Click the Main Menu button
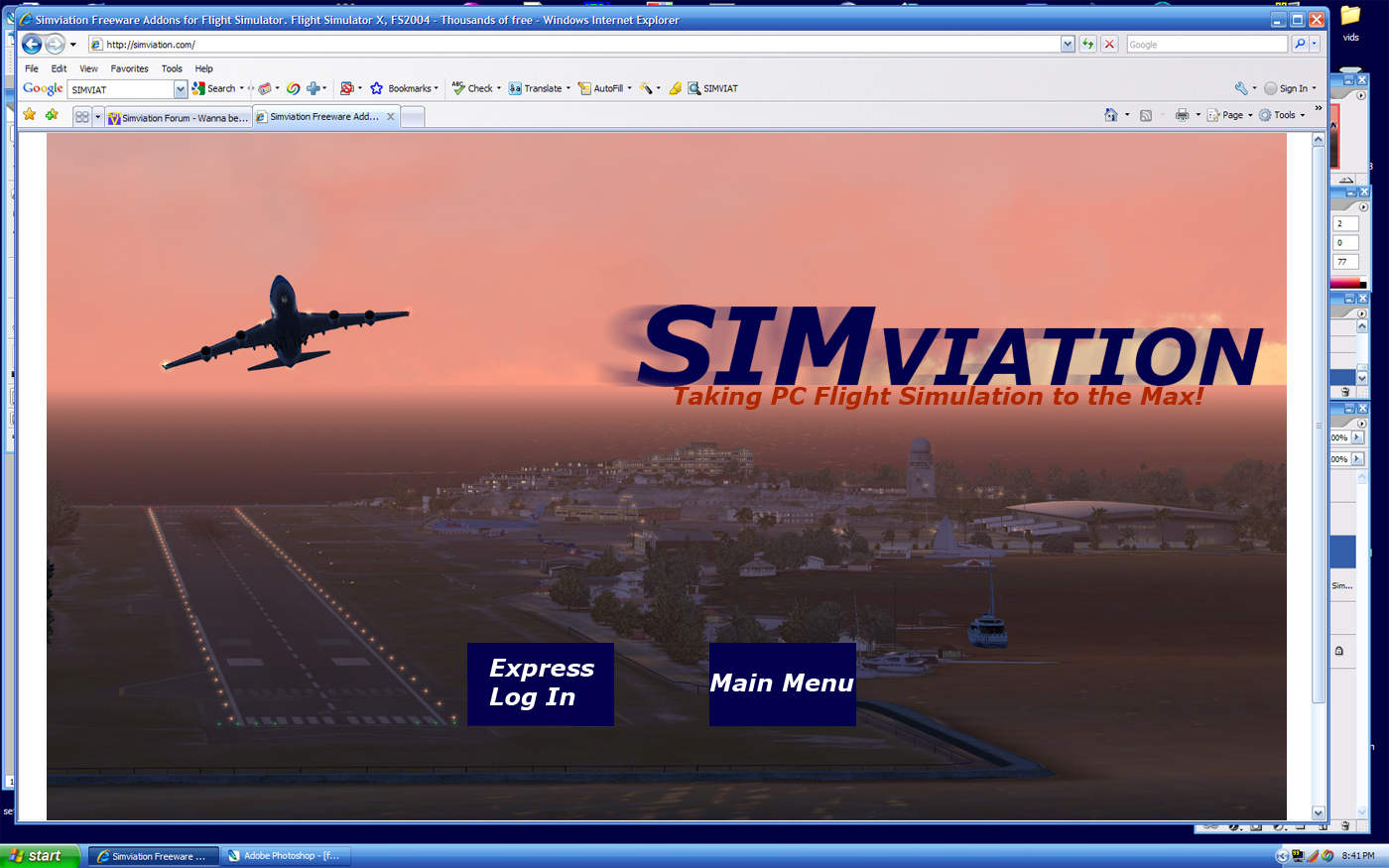Viewport: 1389px width, 868px height. click(782, 683)
